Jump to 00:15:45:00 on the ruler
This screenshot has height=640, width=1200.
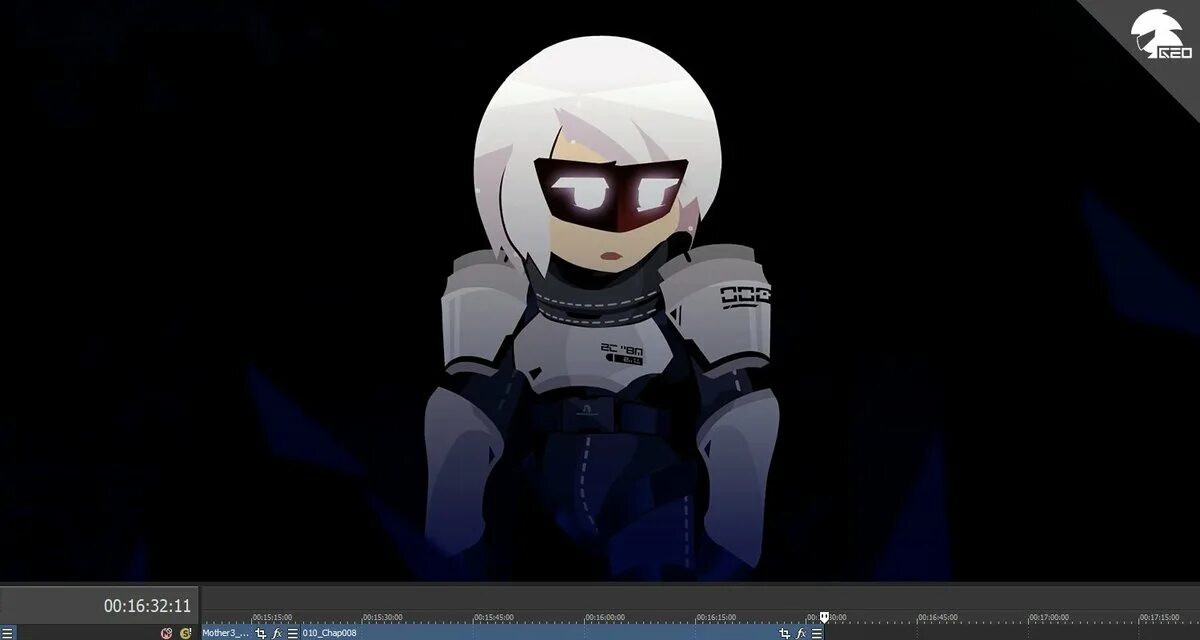coord(494,617)
